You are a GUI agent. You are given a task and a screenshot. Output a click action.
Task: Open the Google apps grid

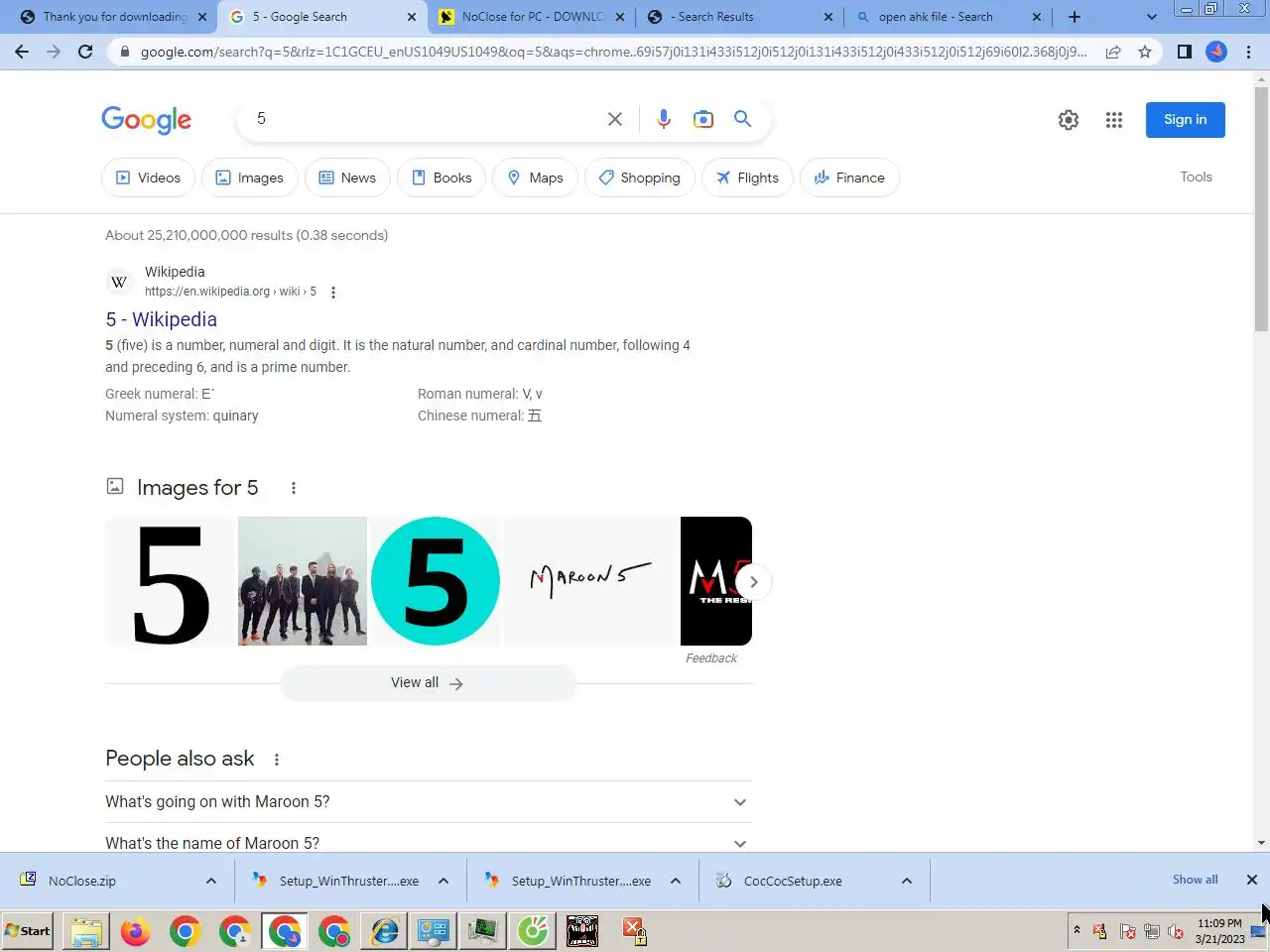tap(1114, 120)
